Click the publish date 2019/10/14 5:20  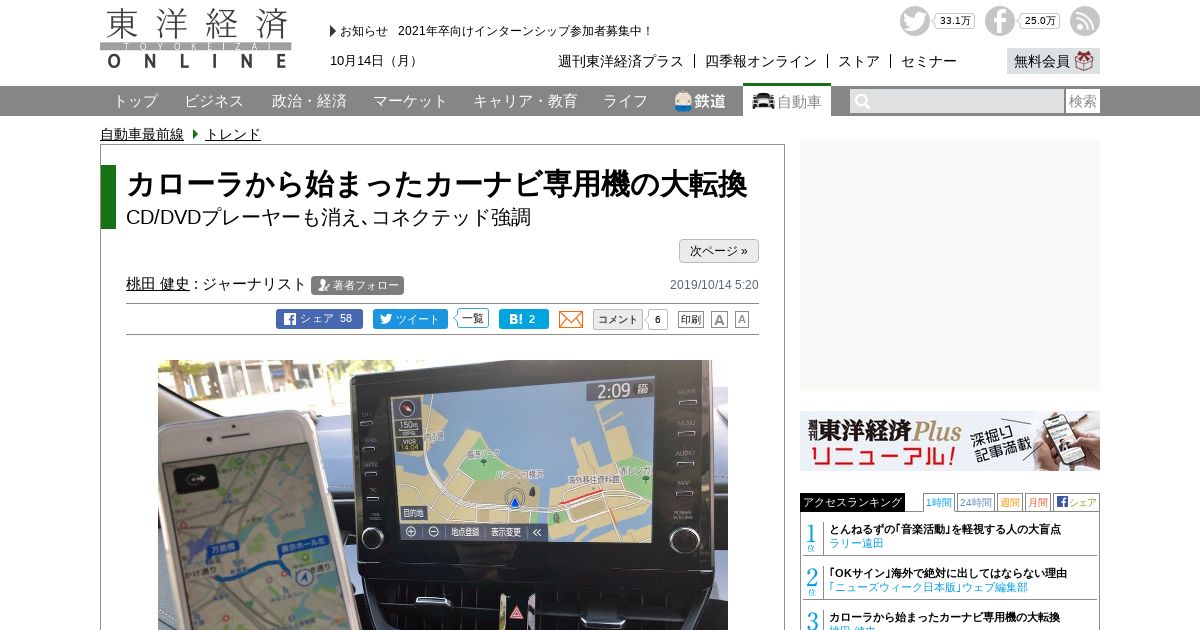(x=714, y=285)
